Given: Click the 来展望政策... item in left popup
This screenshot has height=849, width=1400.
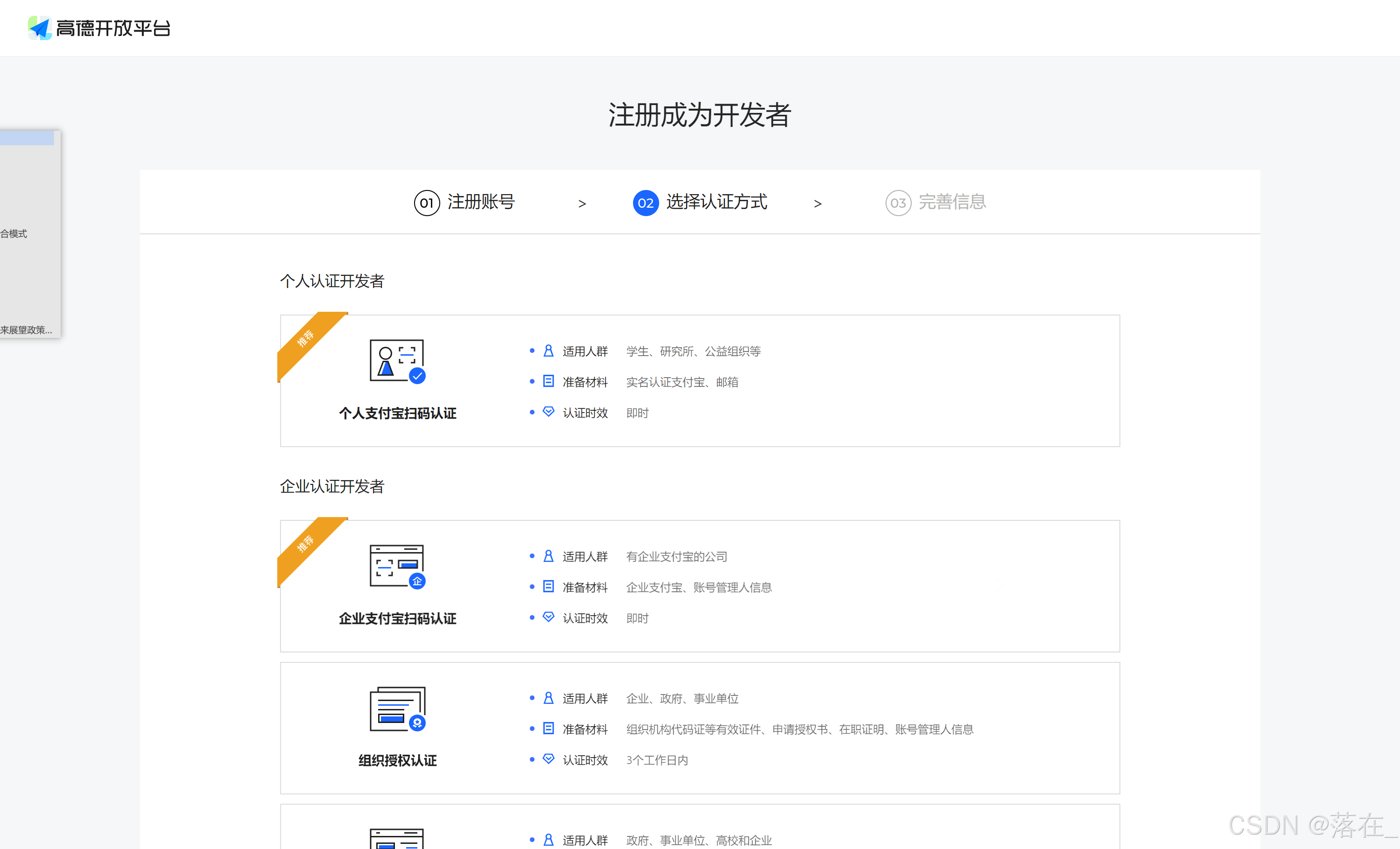Looking at the screenshot, I should pos(26,330).
